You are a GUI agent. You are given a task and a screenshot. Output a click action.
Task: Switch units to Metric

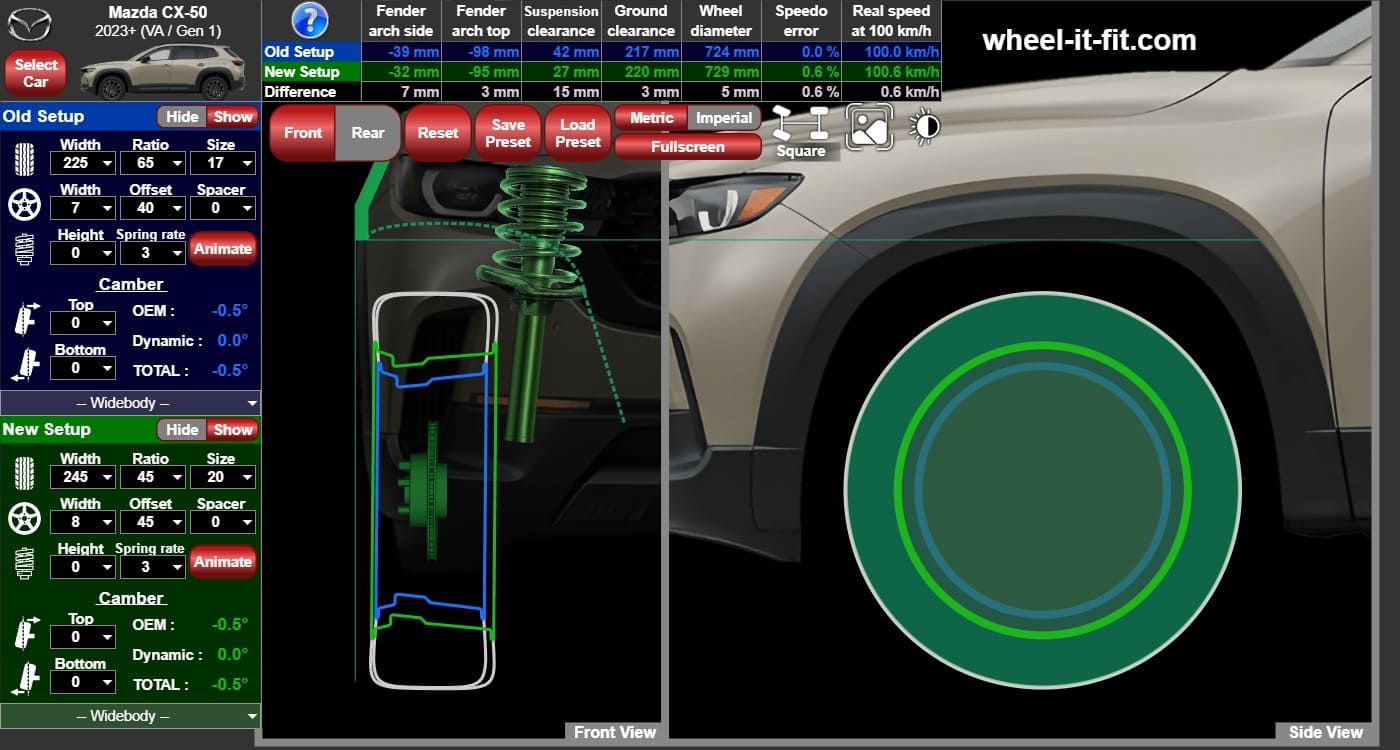651,118
